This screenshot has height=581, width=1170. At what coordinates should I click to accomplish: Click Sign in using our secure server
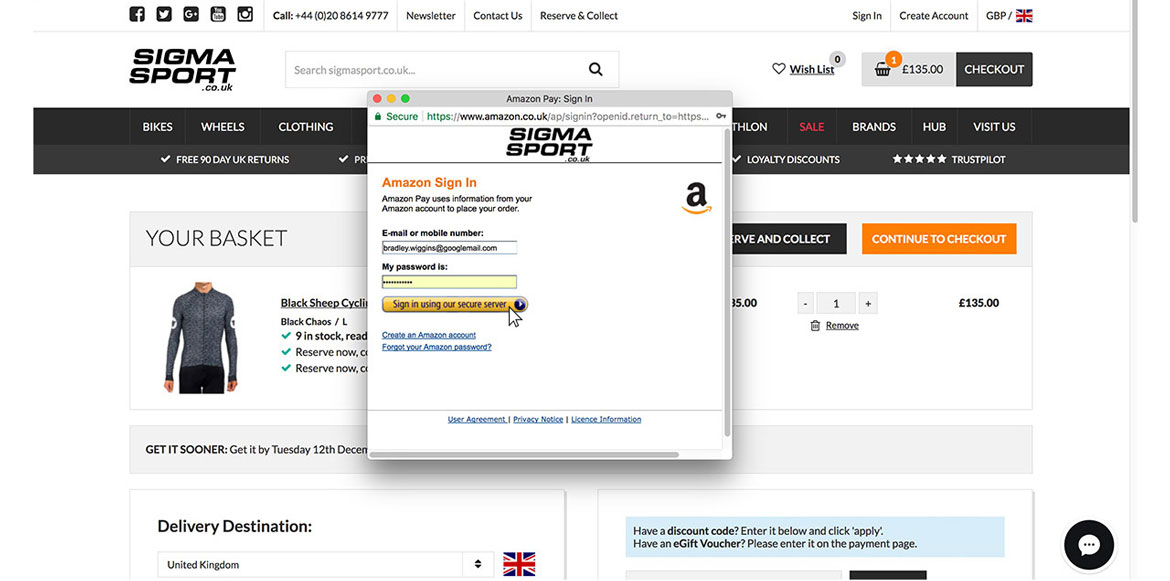pyautogui.click(x=454, y=304)
